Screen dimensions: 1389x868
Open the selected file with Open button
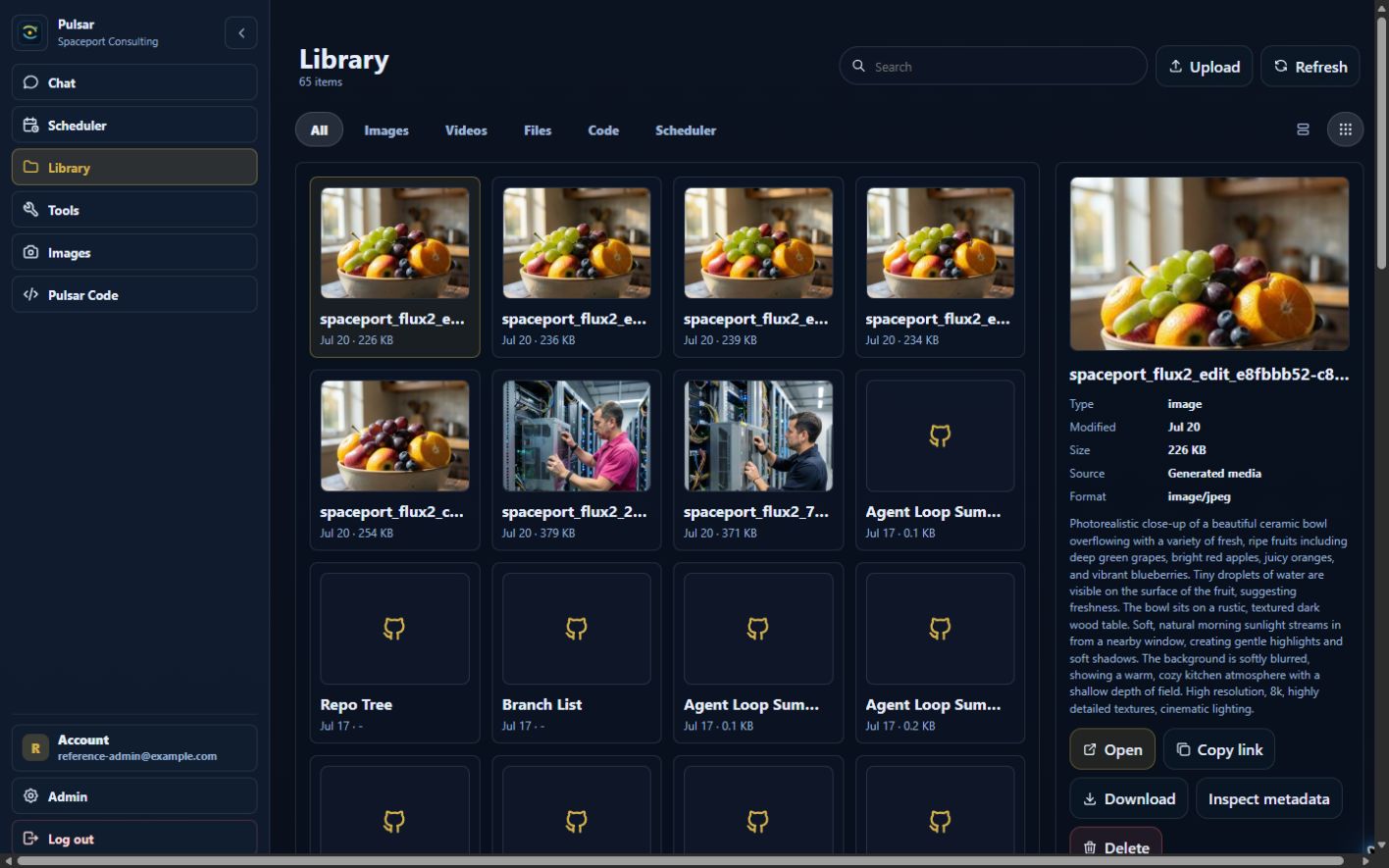pyautogui.click(x=1112, y=749)
